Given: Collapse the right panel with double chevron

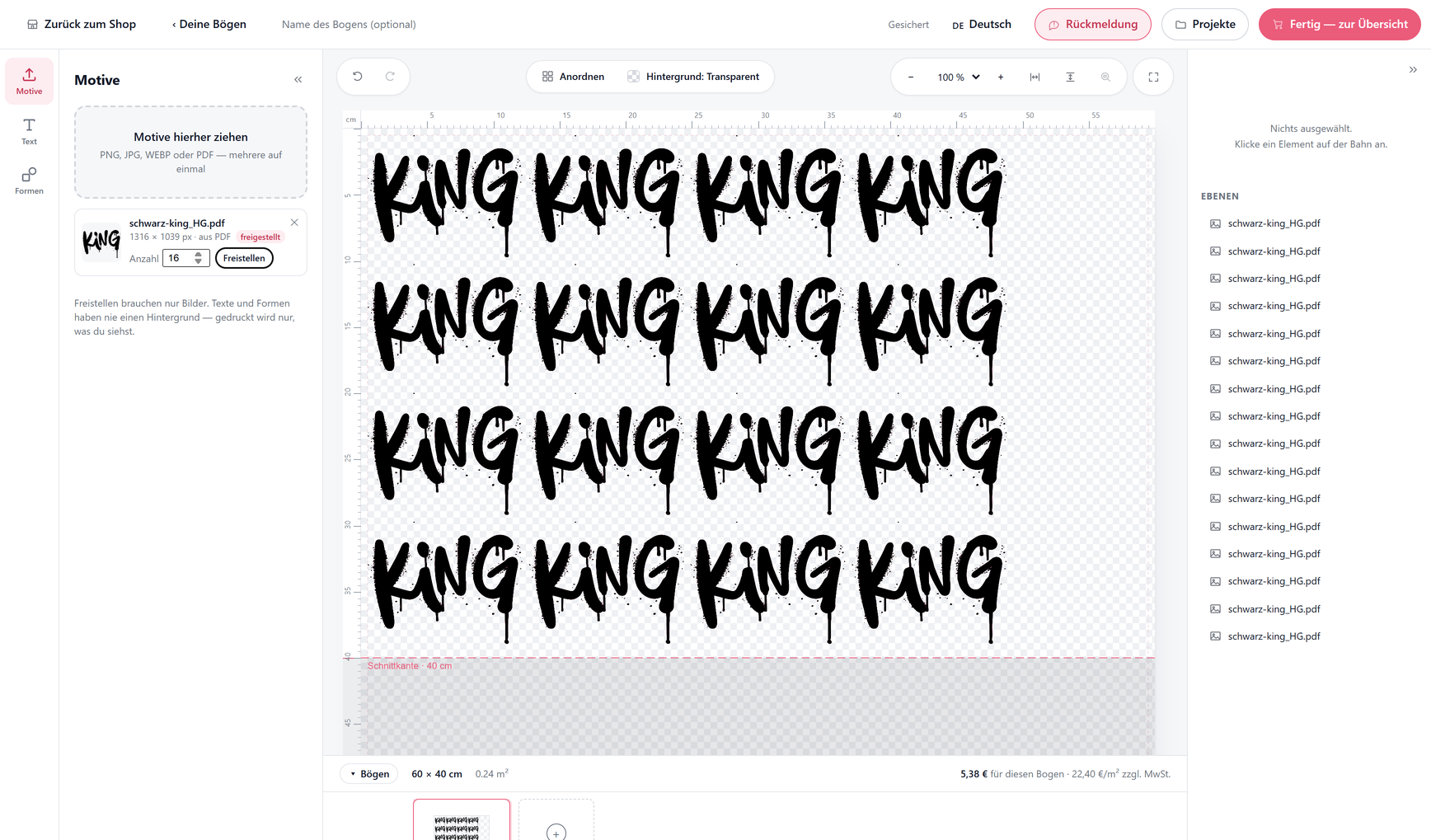Looking at the screenshot, I should click(1413, 70).
